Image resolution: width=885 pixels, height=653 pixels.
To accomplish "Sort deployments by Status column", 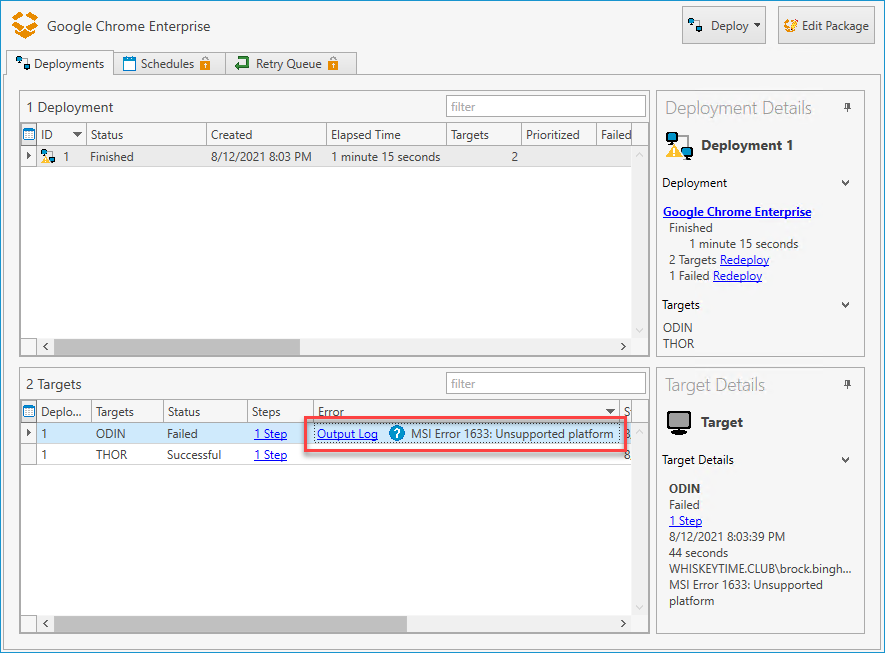I will pos(146,134).
